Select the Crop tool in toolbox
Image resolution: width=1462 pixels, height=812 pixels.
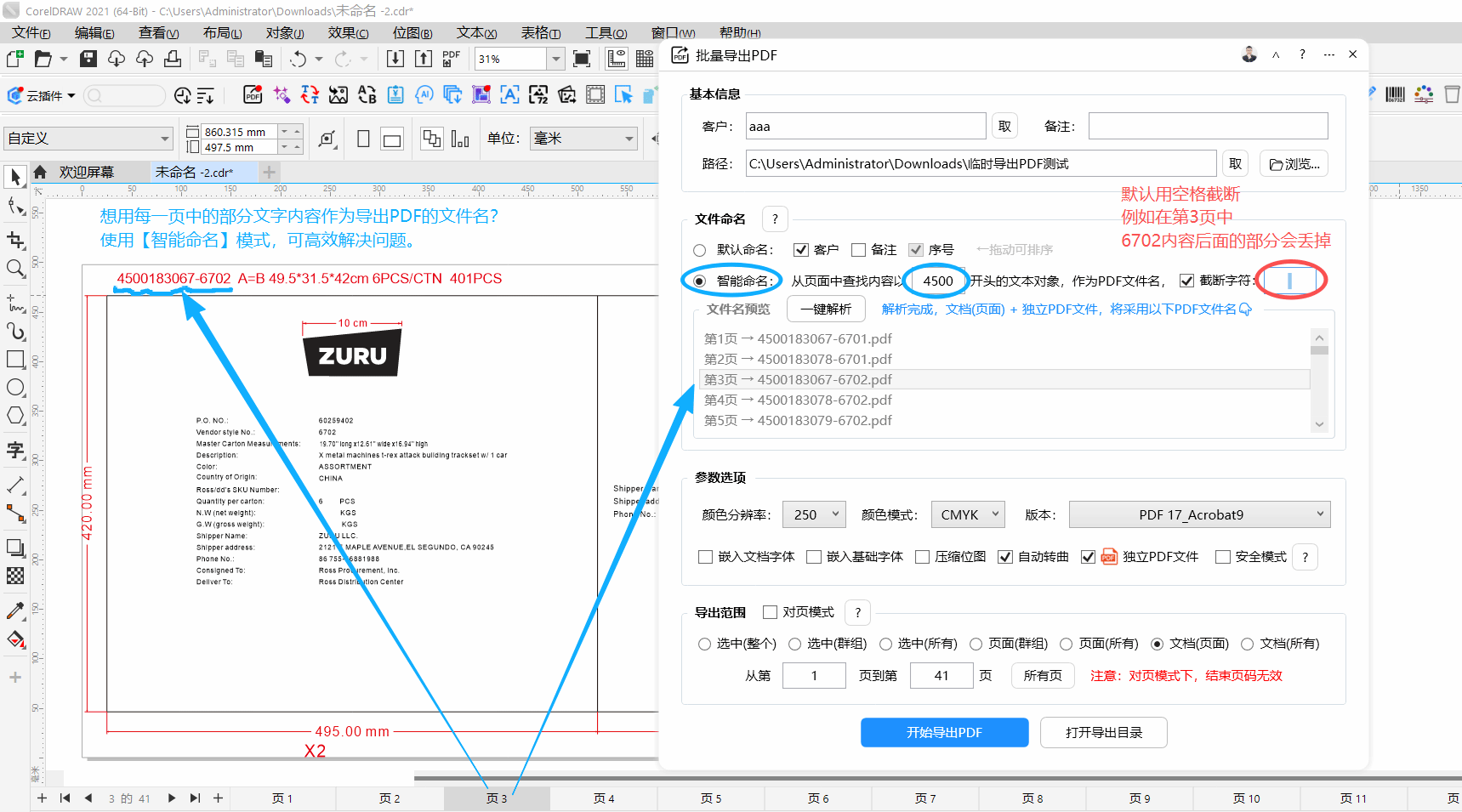point(15,240)
